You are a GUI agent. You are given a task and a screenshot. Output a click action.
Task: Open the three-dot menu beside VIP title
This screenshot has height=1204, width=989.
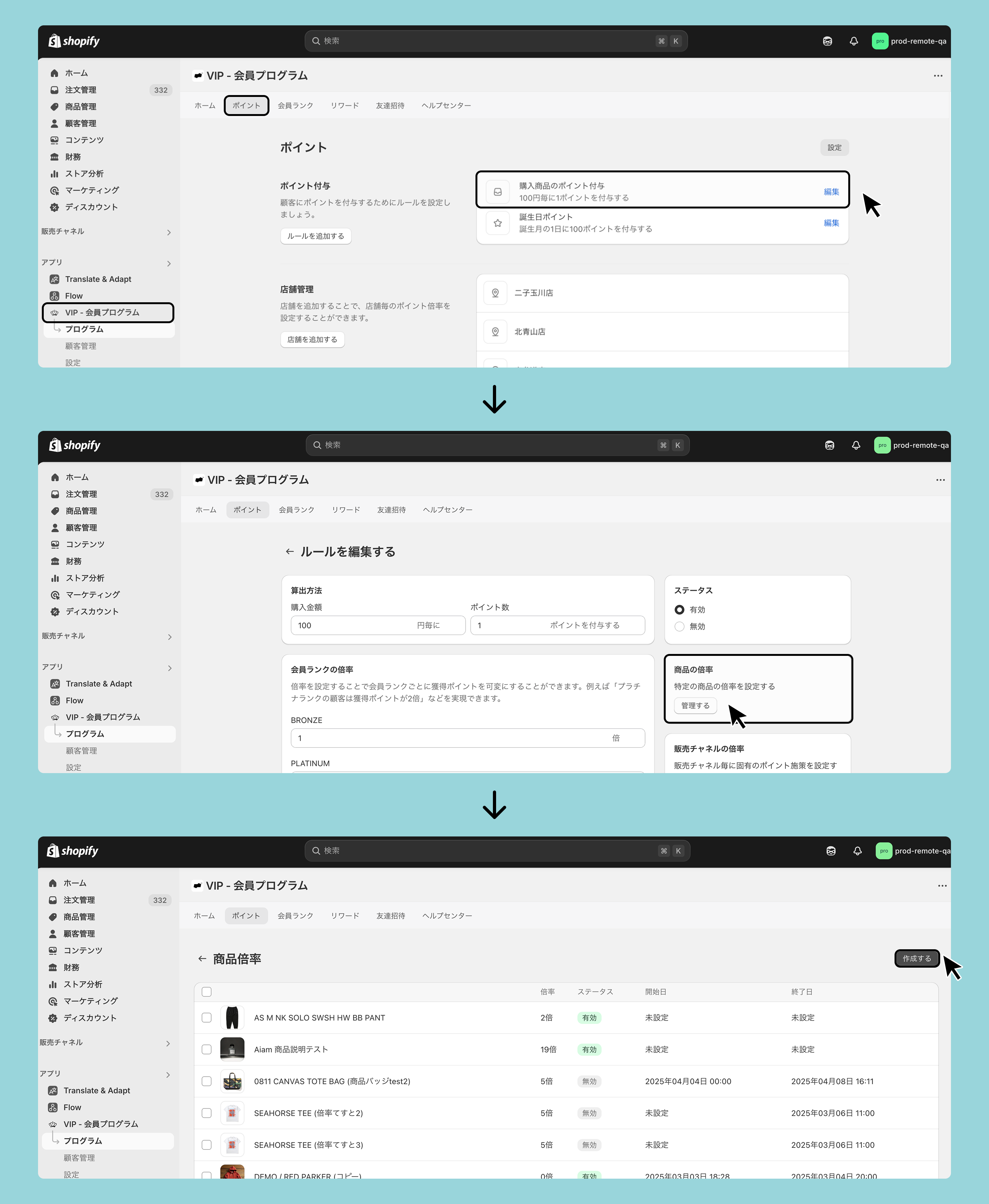[x=938, y=76]
